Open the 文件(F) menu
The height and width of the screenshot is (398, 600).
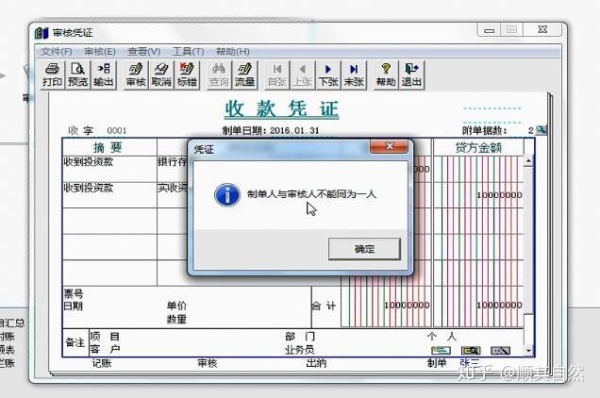56,51
